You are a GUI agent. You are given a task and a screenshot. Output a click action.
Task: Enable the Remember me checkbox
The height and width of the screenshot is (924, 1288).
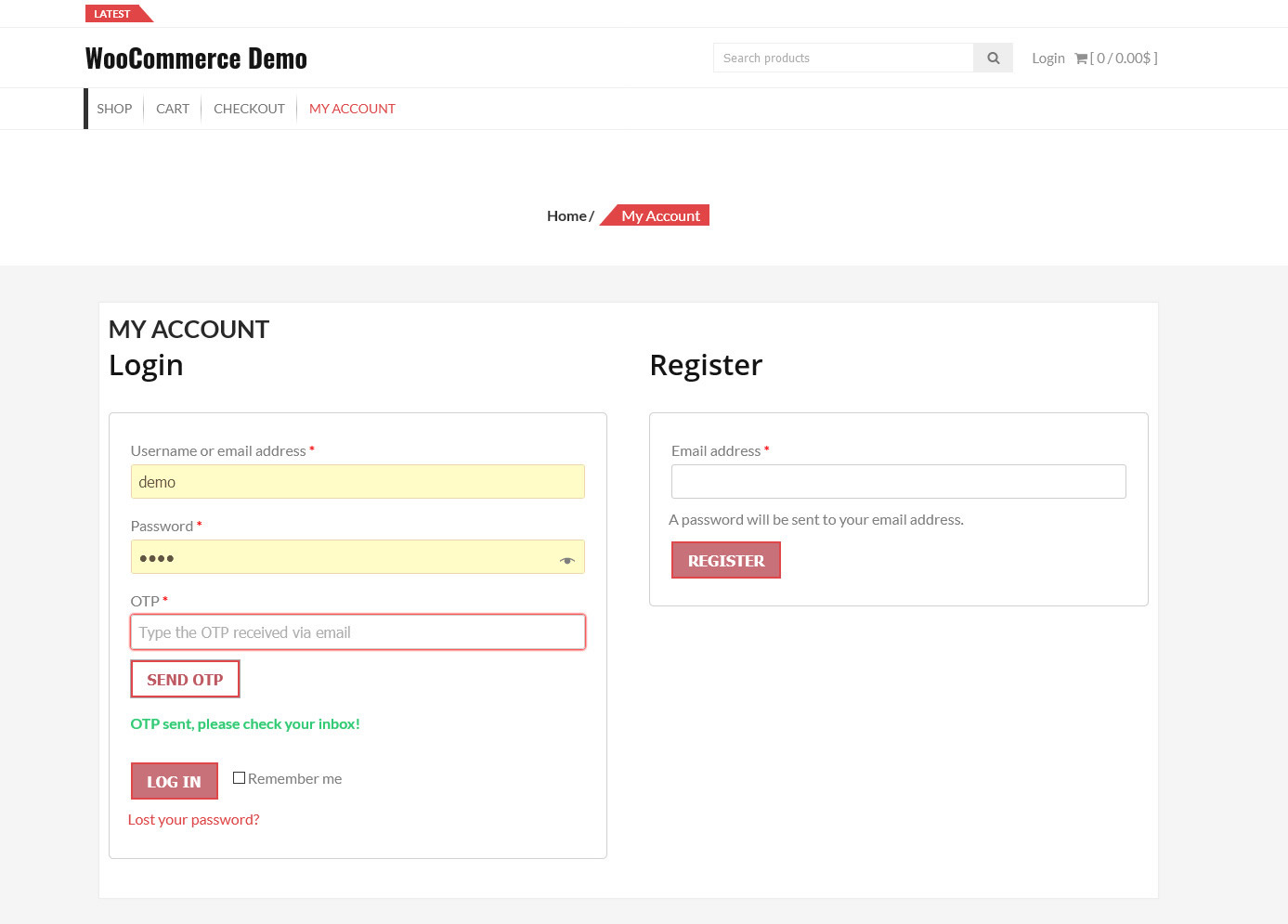point(240,778)
